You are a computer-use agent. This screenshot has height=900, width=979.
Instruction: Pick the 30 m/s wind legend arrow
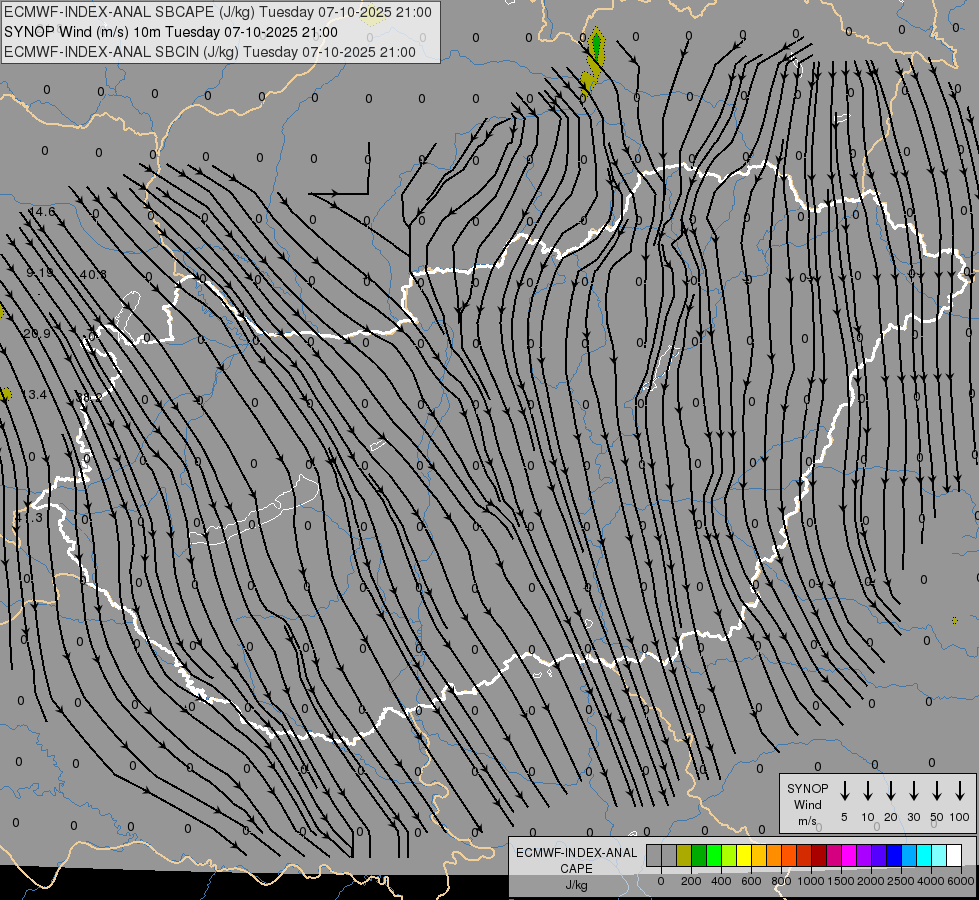[914, 791]
